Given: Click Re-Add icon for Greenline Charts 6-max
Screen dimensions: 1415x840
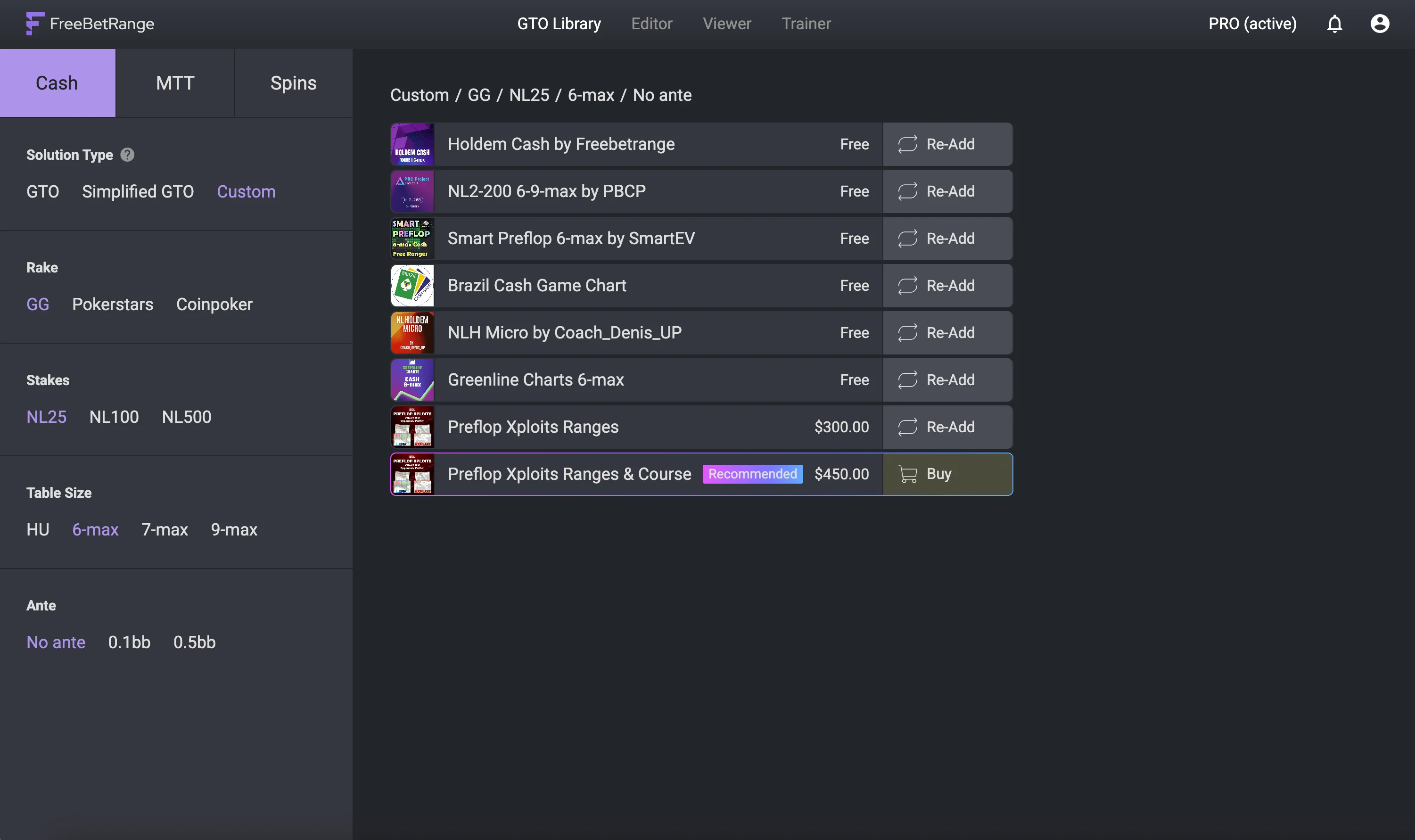Looking at the screenshot, I should [x=907, y=379].
